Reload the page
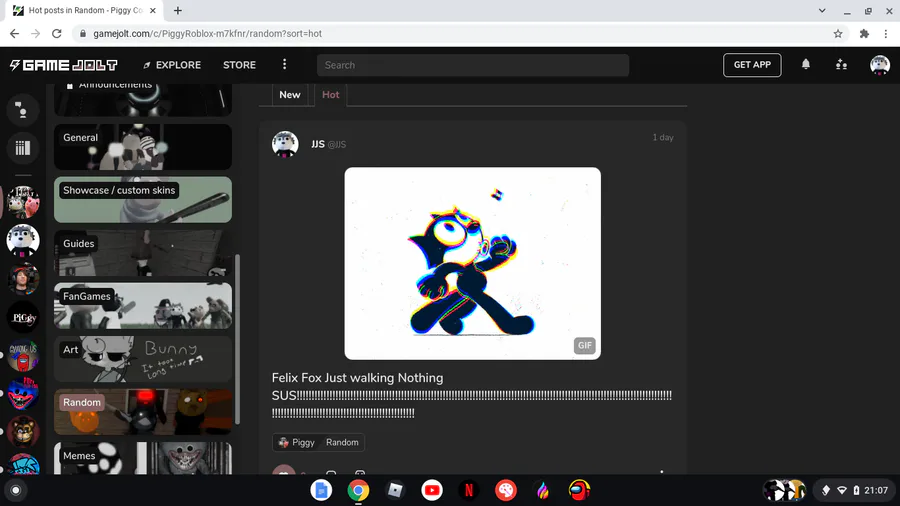This screenshot has width=900, height=506. point(56,34)
